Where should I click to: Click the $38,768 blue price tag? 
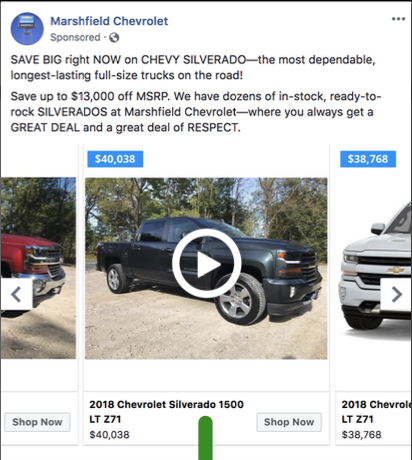[368, 159]
